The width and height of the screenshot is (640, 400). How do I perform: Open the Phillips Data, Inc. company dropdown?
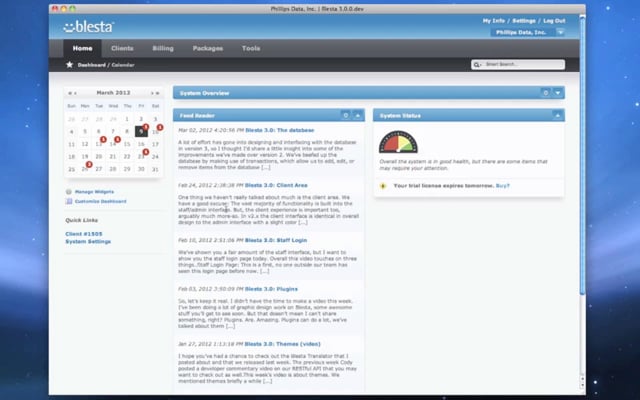pyautogui.click(x=561, y=32)
